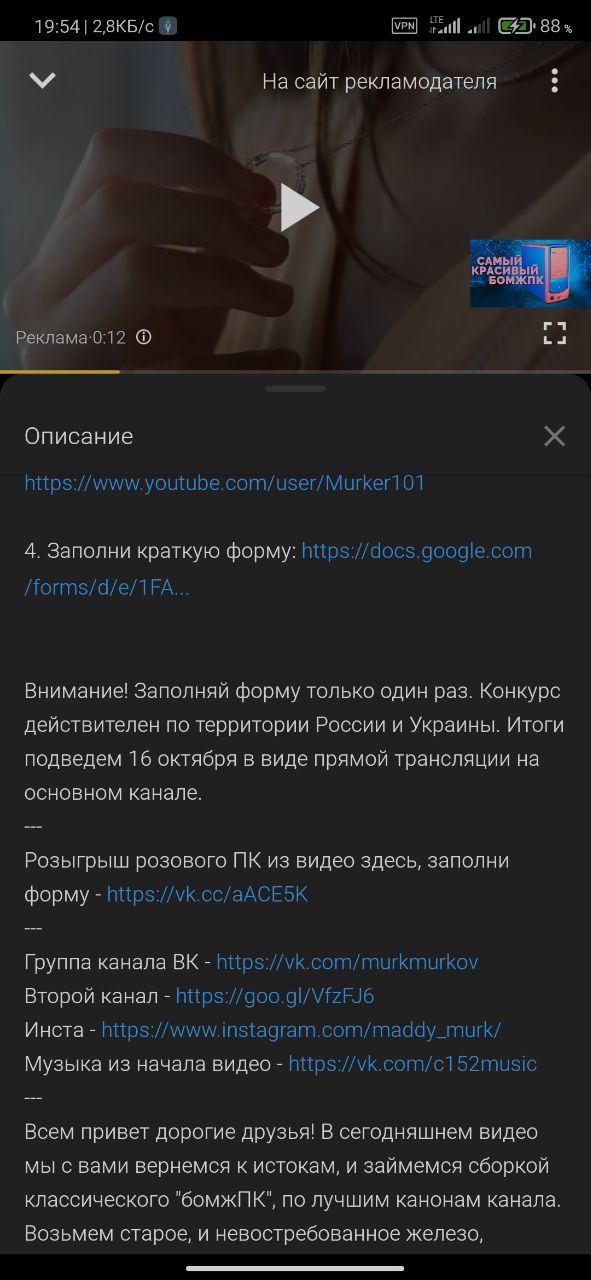Visit the vk.com/murkmurkov group link
This screenshot has height=1280, width=591.
(x=347, y=963)
